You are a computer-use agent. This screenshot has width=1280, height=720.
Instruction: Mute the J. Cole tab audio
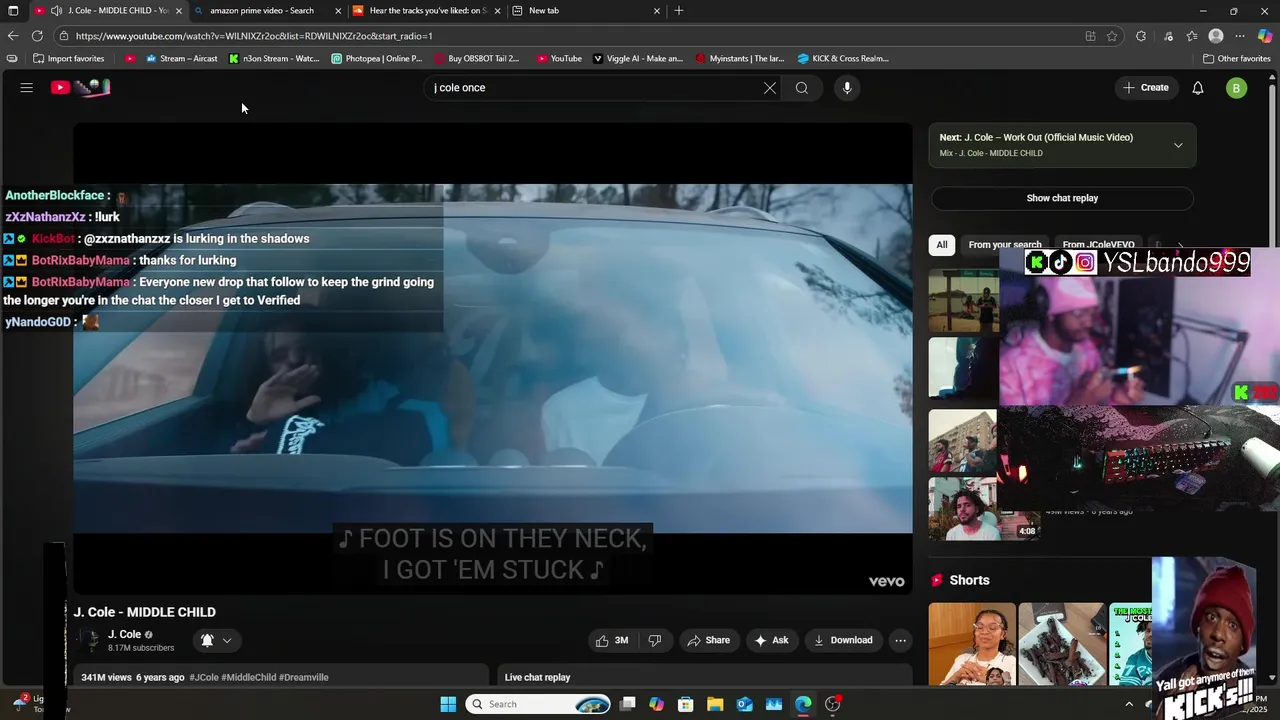tap(56, 11)
